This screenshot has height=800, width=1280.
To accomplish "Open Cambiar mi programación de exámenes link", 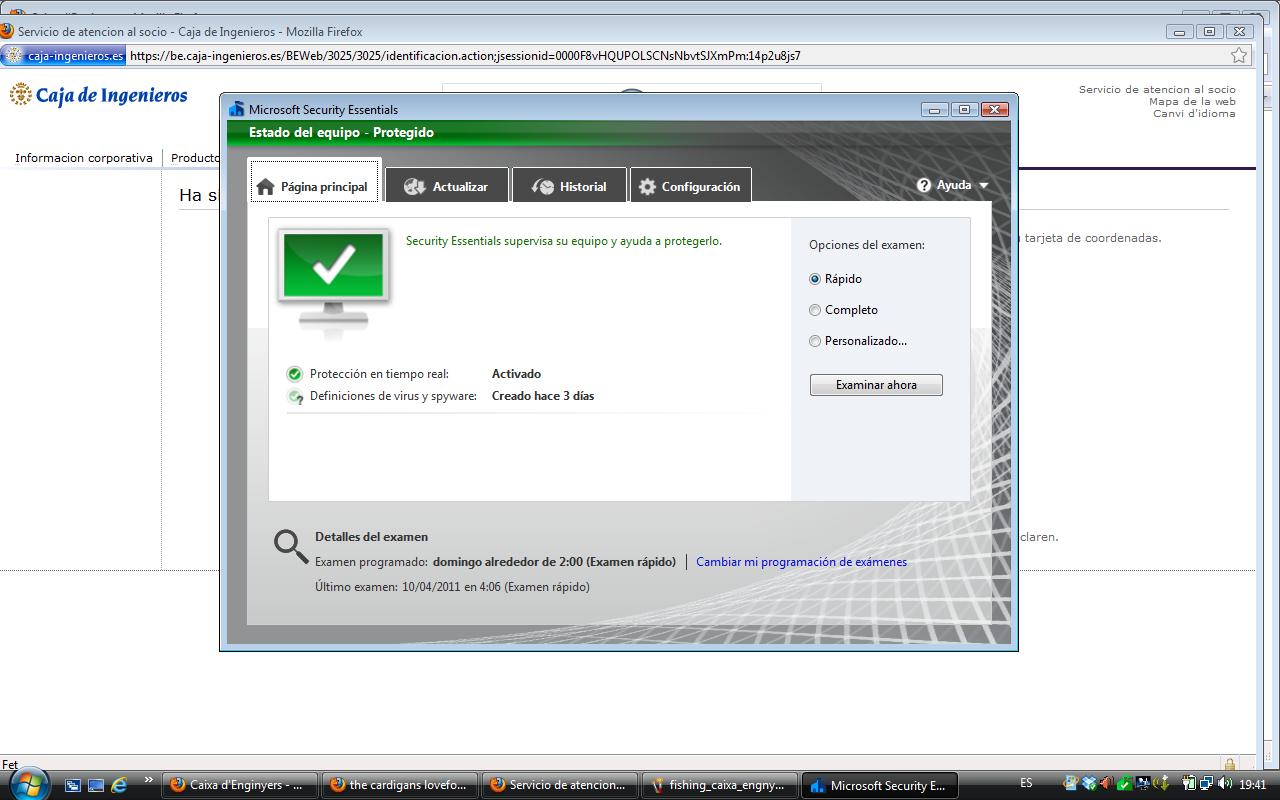I will [x=801, y=562].
